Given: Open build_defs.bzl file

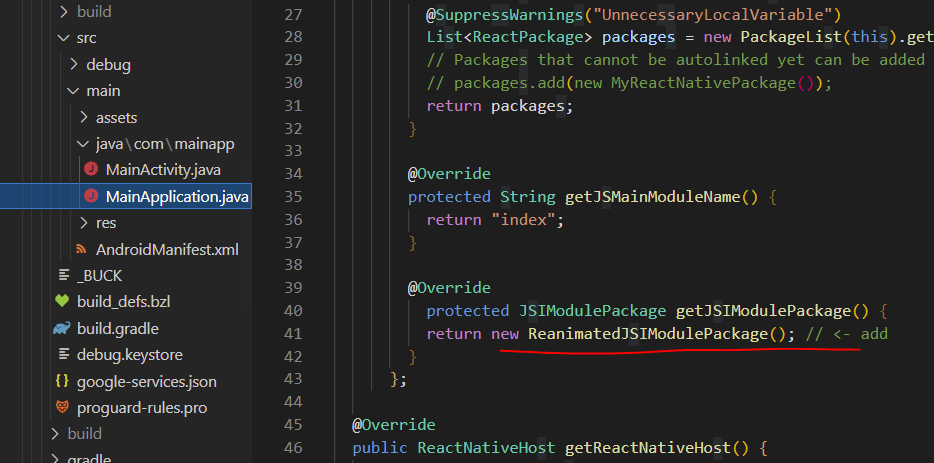Looking at the screenshot, I should pyautogui.click(x=123, y=302).
